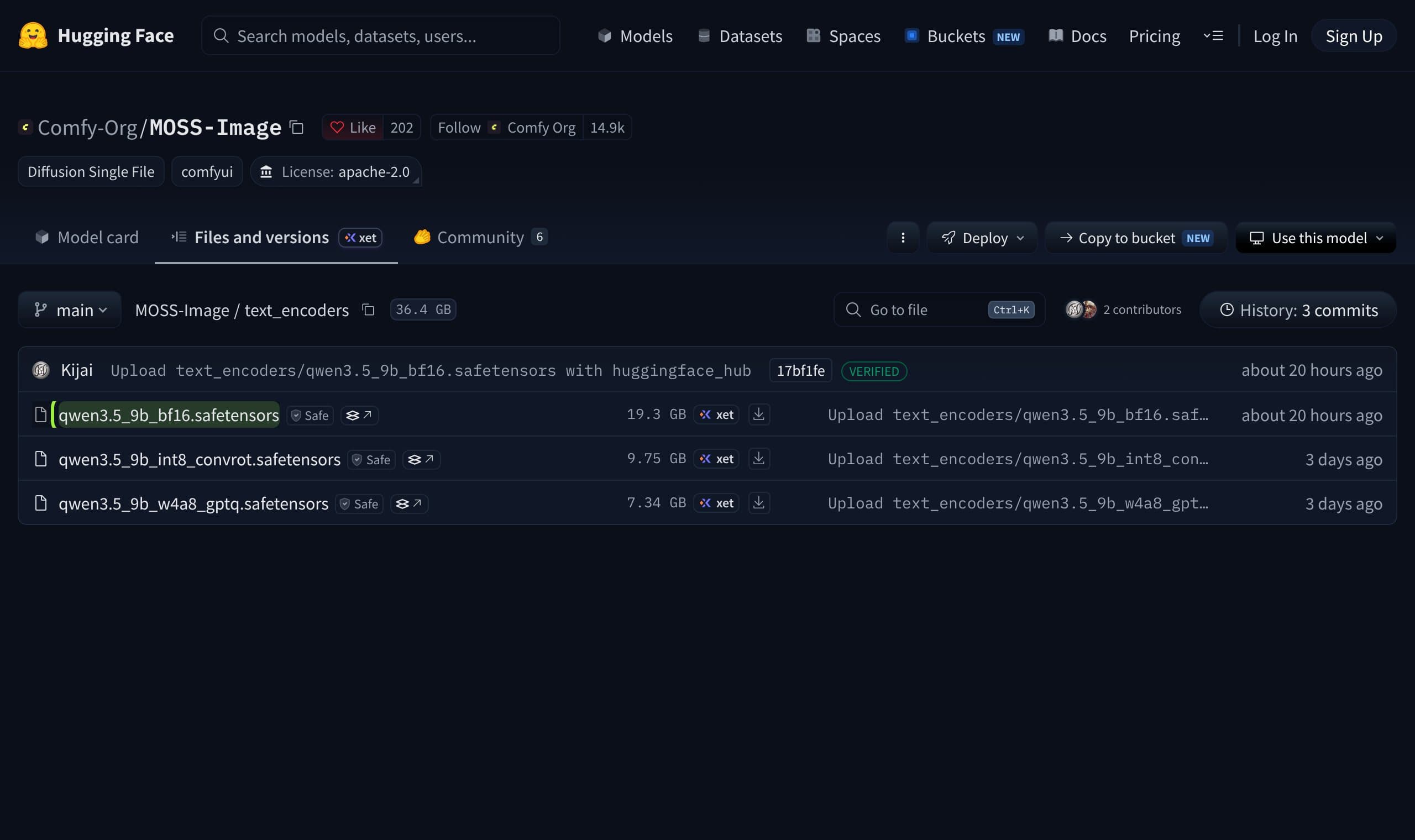Viewport: 1415px width, 840px height.
Task: Open the extra navigation menu dropdown
Action: pyautogui.click(x=1213, y=36)
